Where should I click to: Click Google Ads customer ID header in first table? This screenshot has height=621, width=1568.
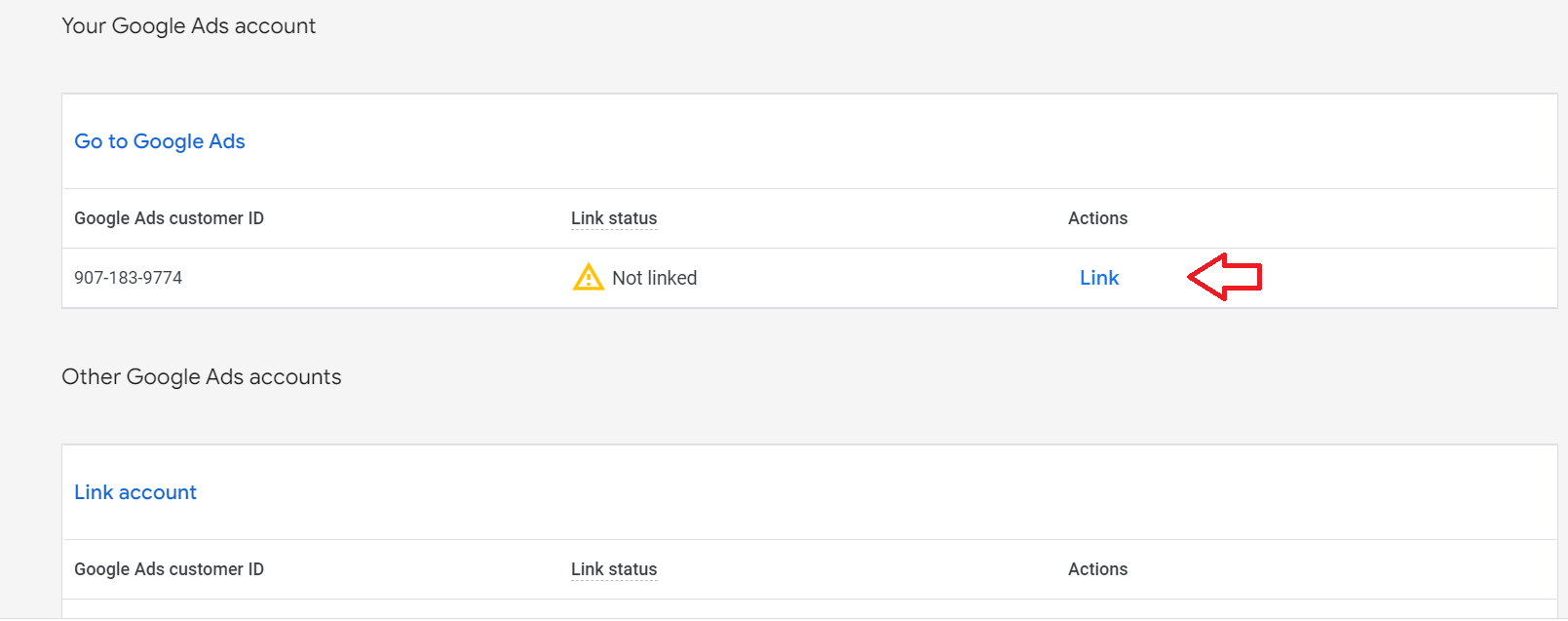tap(169, 218)
